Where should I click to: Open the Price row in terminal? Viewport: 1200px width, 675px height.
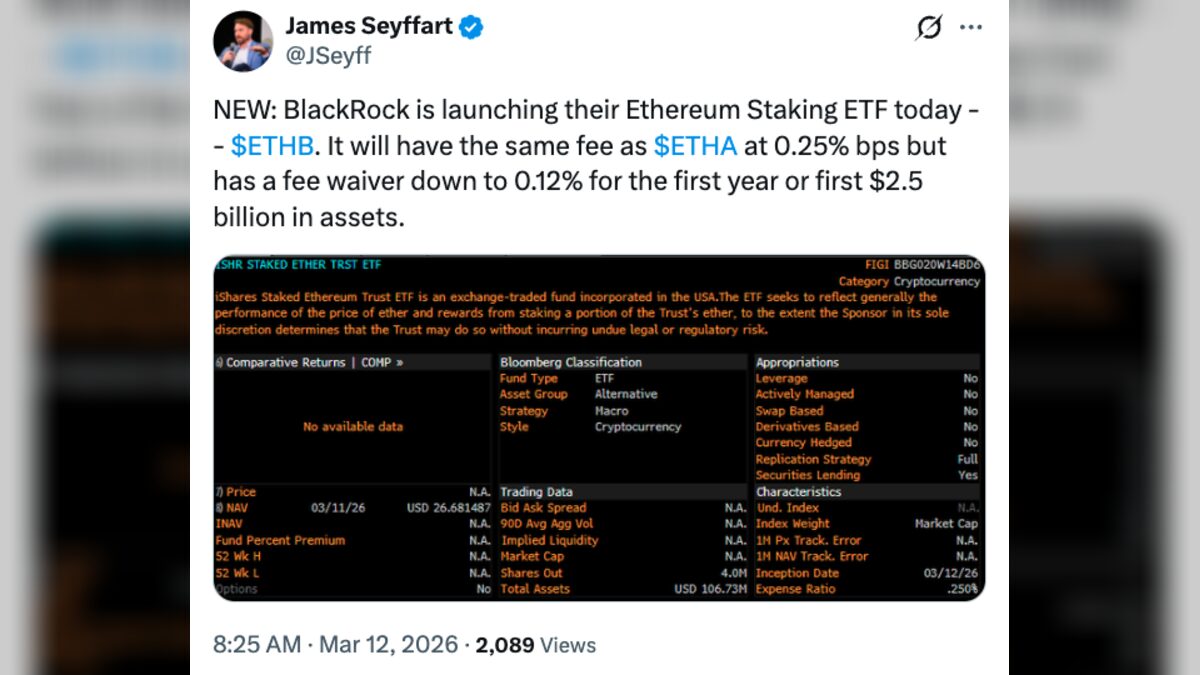[240, 492]
